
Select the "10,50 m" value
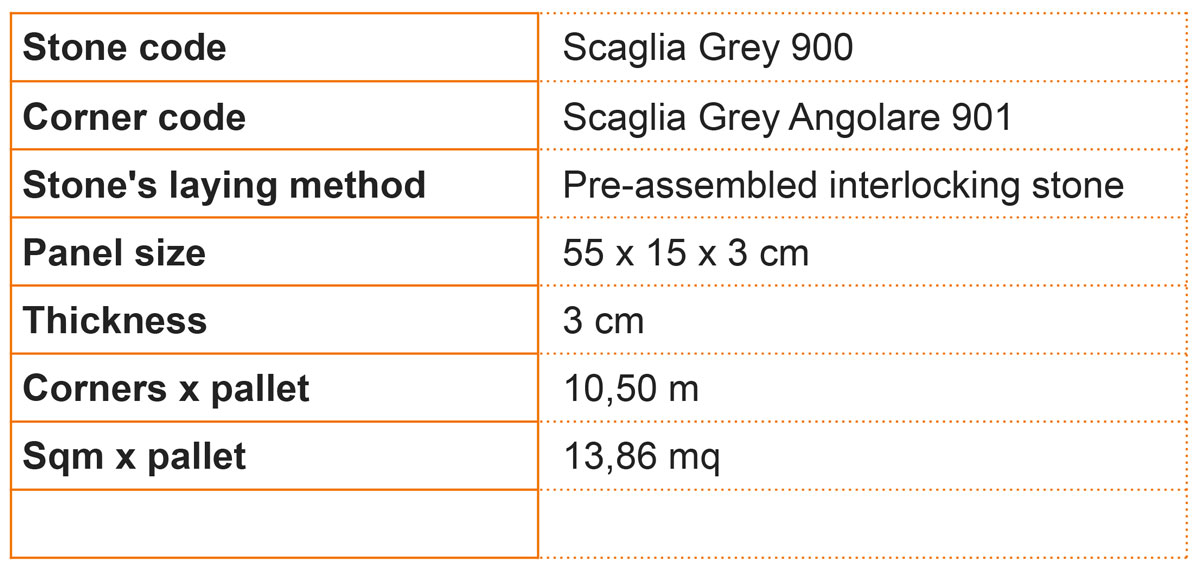click(x=631, y=389)
